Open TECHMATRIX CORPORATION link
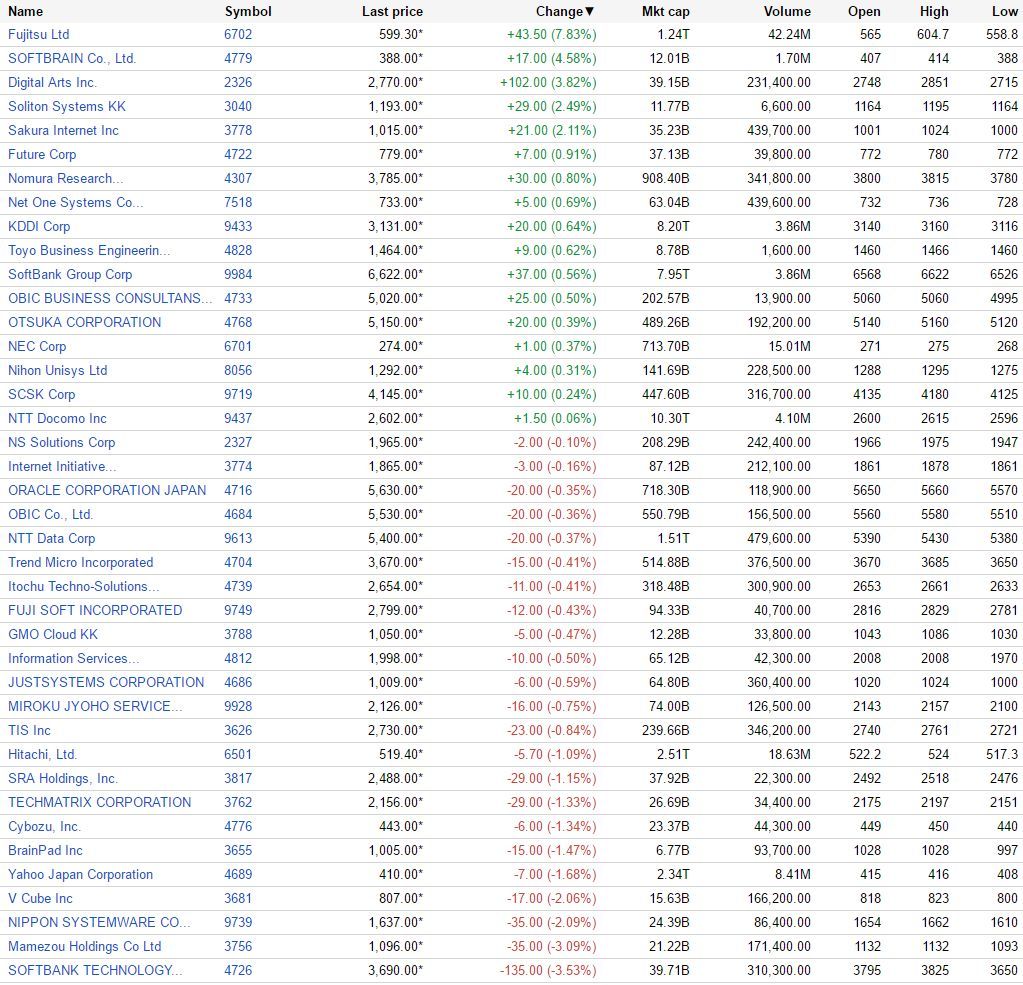Screen dimensions: 1023x985 tap(99, 803)
